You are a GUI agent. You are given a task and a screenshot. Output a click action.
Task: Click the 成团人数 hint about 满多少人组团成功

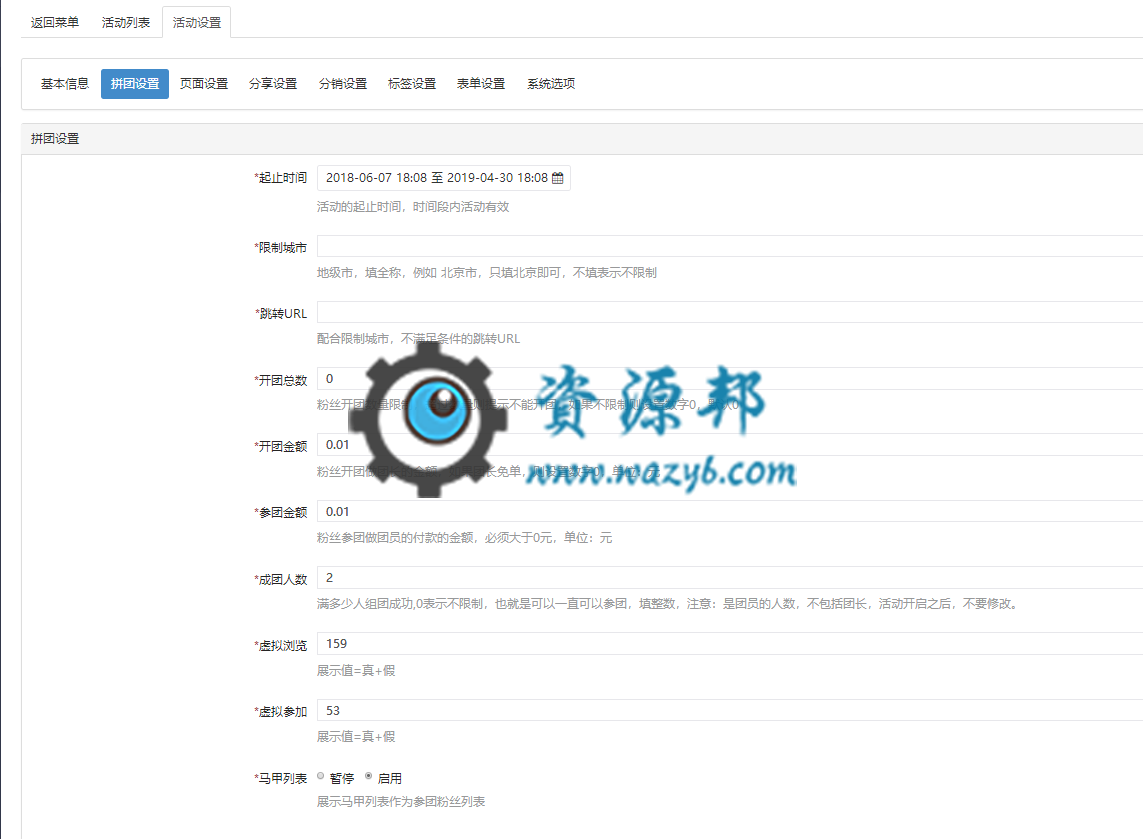point(667,604)
